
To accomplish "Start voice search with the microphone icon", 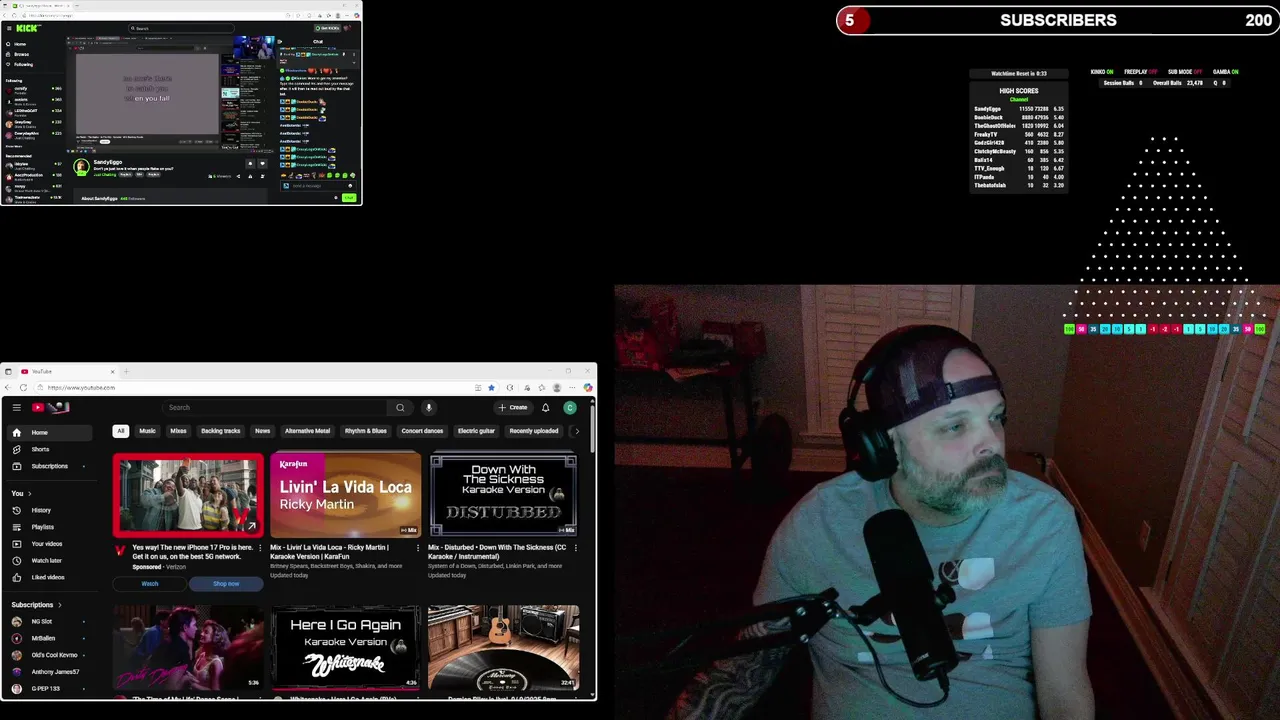I will pyautogui.click(x=428, y=407).
